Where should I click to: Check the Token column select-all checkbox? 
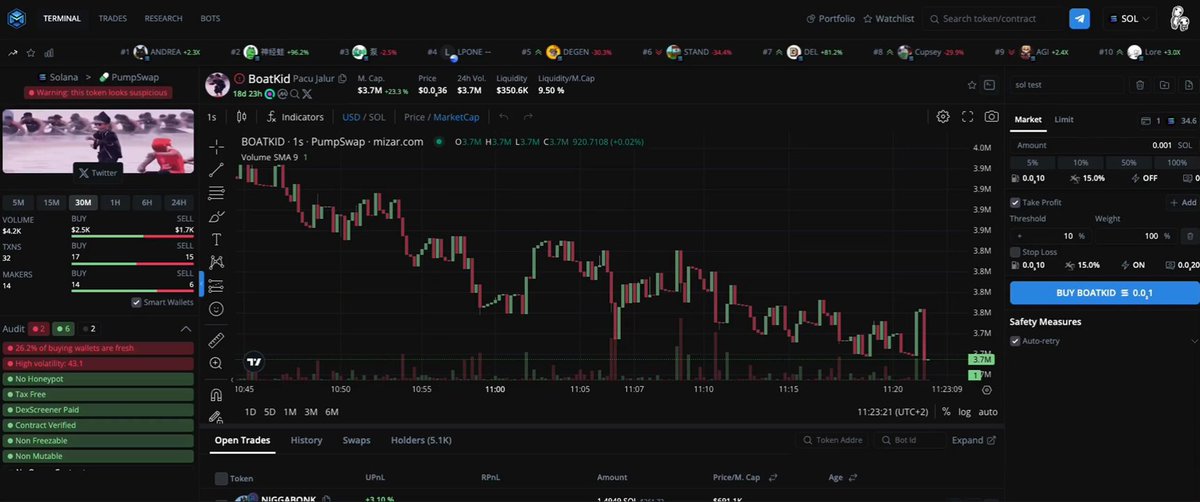tap(221, 478)
